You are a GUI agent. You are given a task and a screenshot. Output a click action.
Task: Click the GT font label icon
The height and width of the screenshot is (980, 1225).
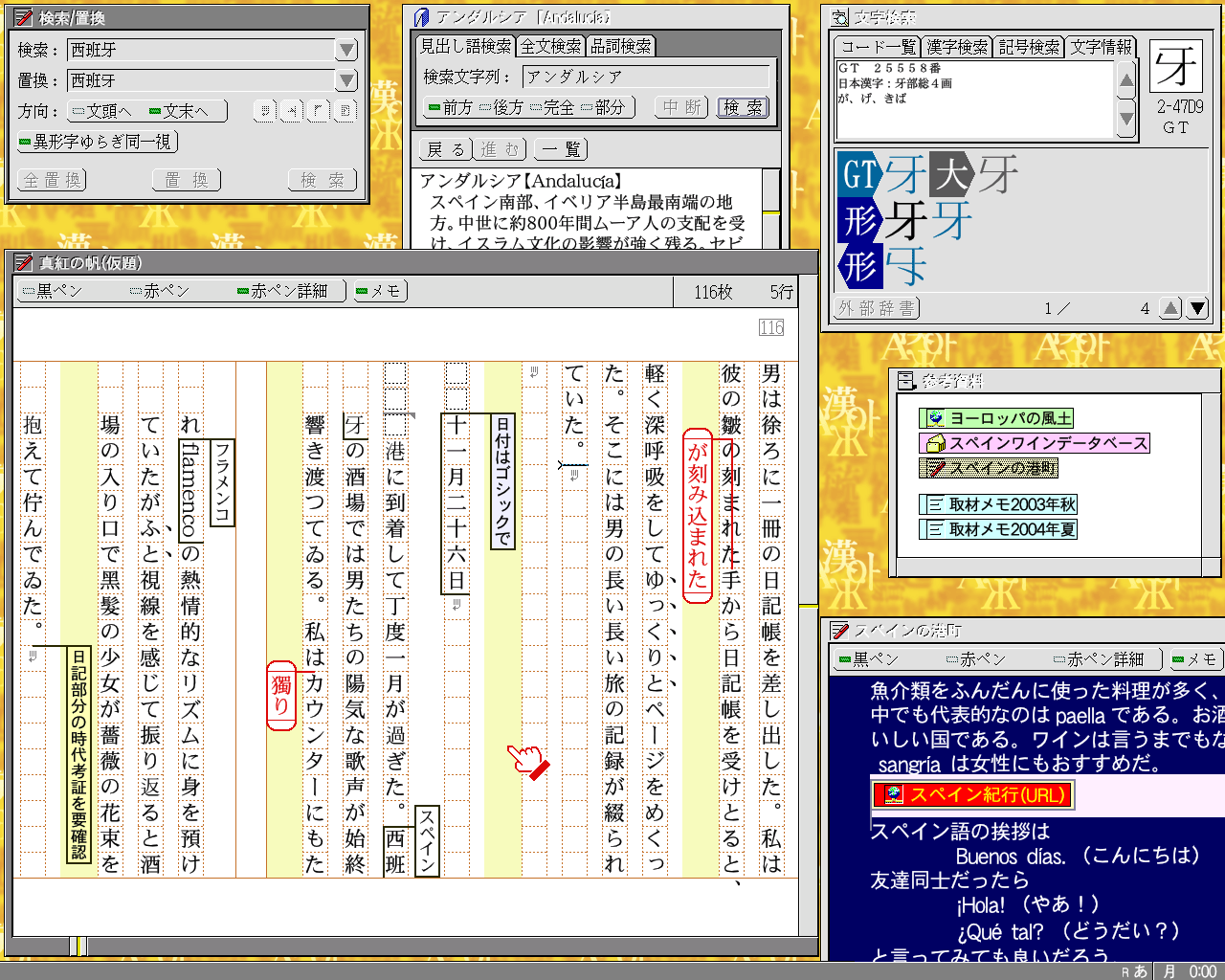coord(858,174)
